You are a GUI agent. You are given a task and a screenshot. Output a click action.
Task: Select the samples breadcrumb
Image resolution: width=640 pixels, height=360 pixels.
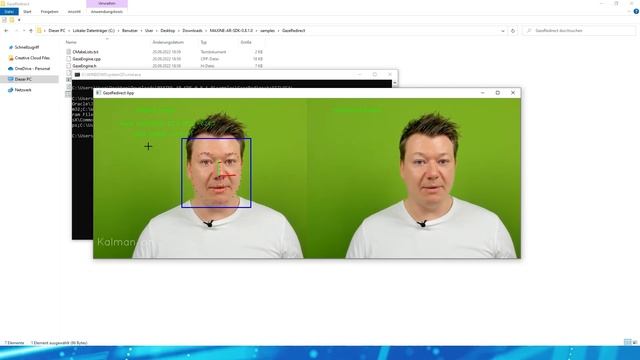pyautogui.click(x=267, y=31)
